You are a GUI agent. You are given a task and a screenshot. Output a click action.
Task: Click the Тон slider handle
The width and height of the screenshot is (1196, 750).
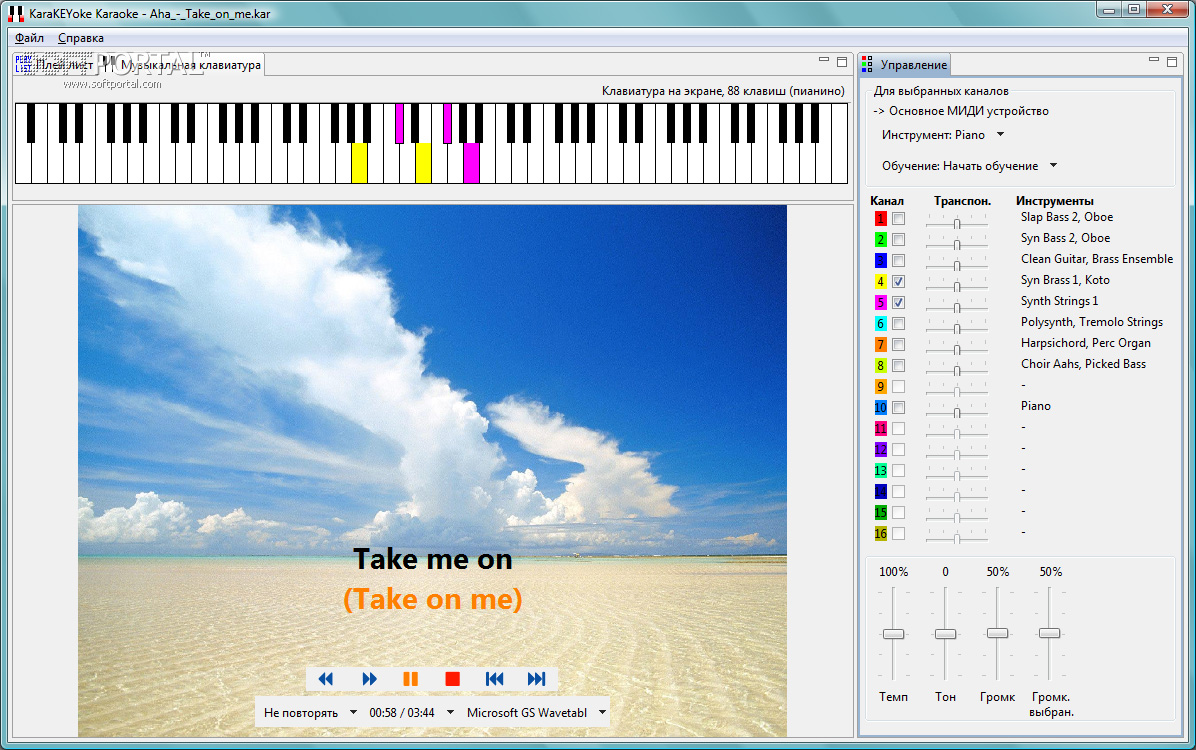[945, 634]
